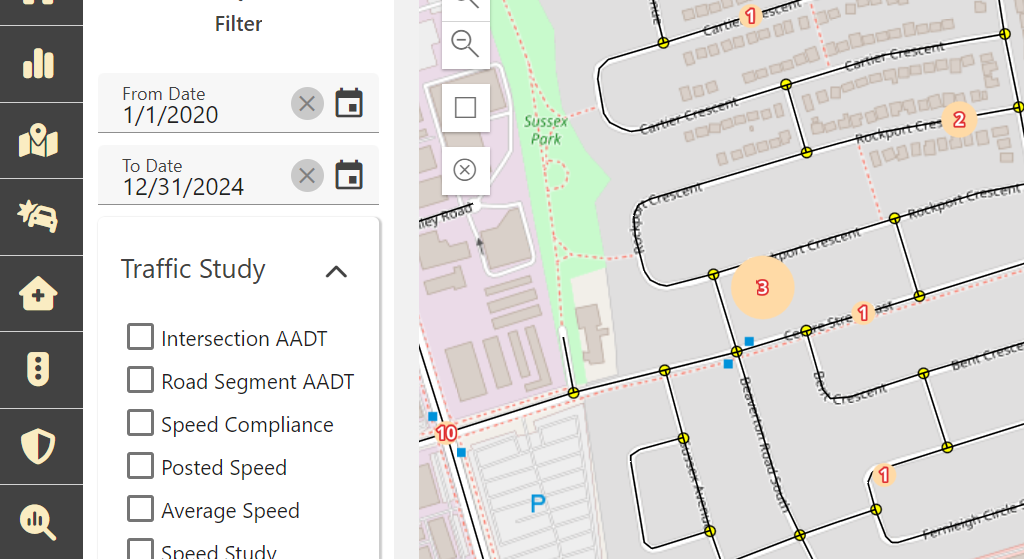
Task: Enable the Intersection AADT checkbox
Action: point(140,338)
